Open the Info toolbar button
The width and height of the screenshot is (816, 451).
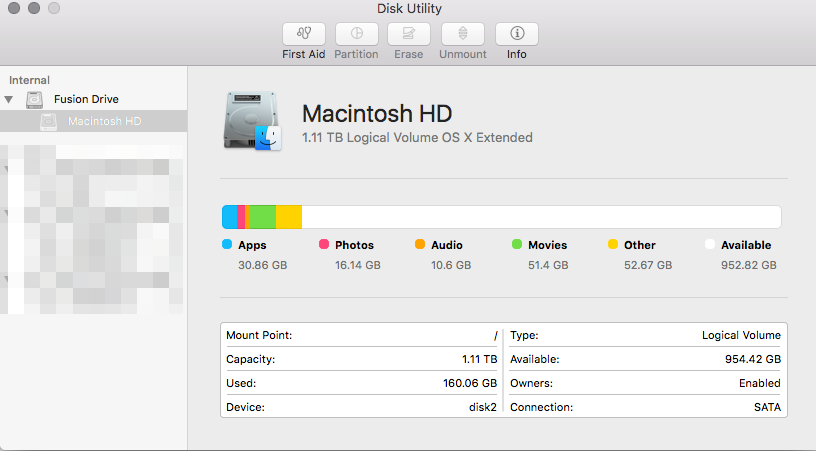pyautogui.click(x=517, y=34)
